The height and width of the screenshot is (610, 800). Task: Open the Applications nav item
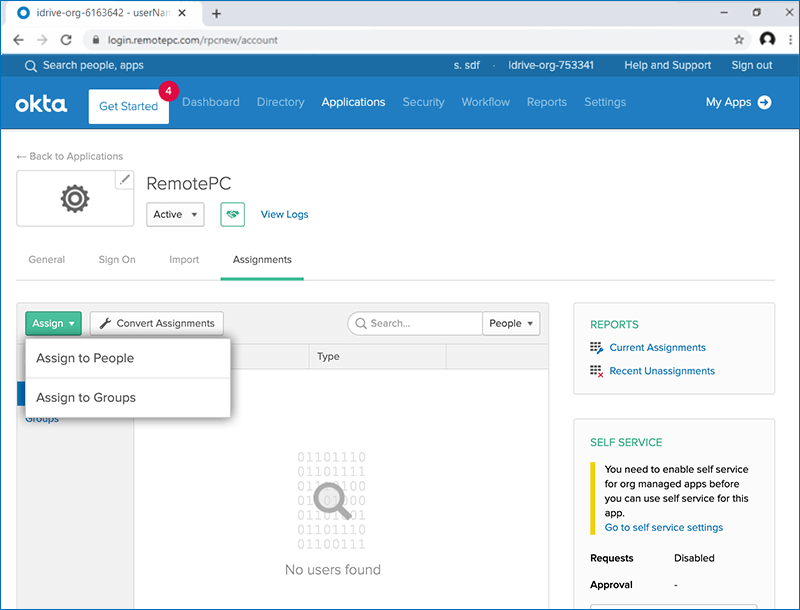coord(353,102)
